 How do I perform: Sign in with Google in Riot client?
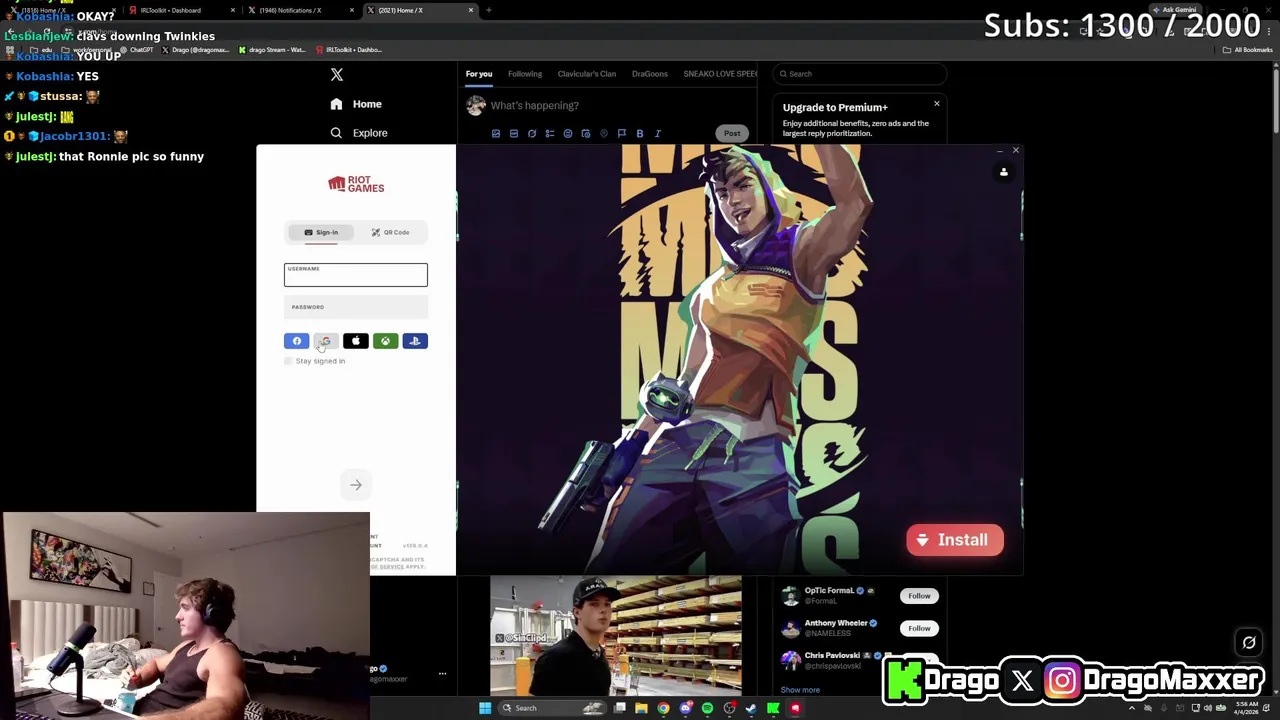point(326,341)
